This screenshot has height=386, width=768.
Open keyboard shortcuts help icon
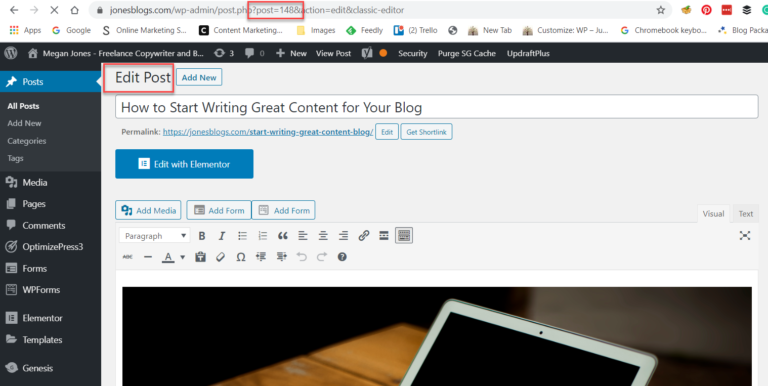point(342,257)
